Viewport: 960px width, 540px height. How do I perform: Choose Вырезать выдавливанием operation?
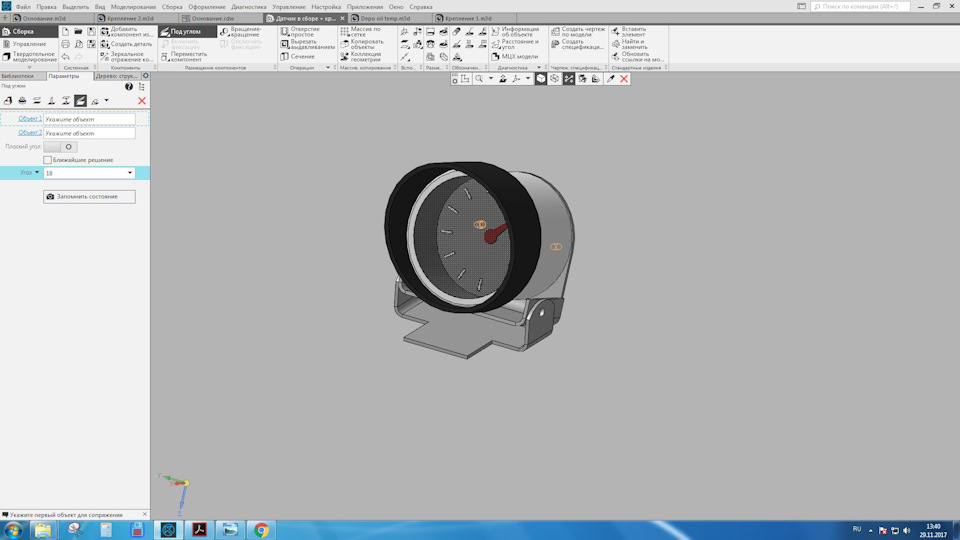click(307, 44)
